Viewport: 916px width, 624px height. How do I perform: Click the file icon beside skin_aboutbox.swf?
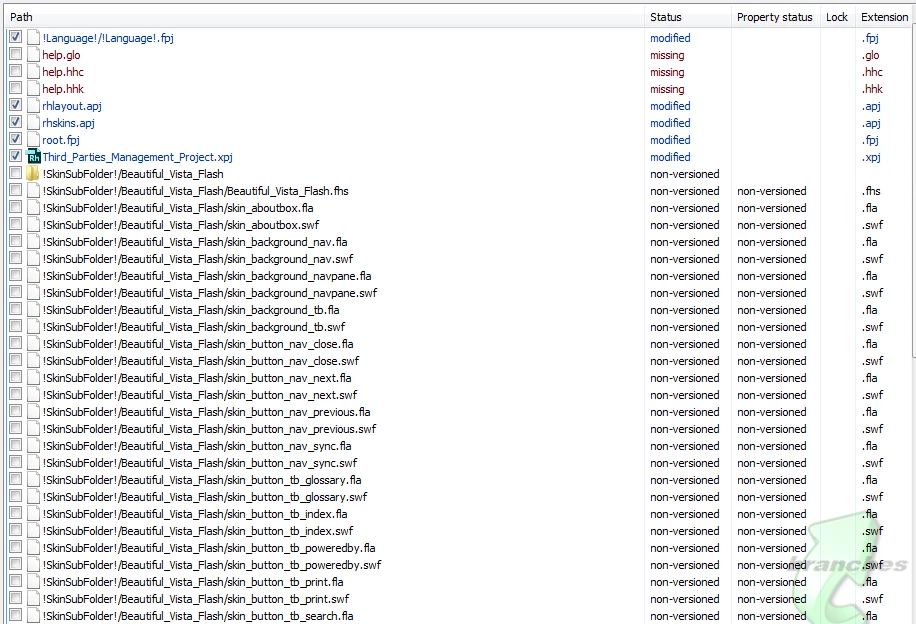click(x=33, y=225)
